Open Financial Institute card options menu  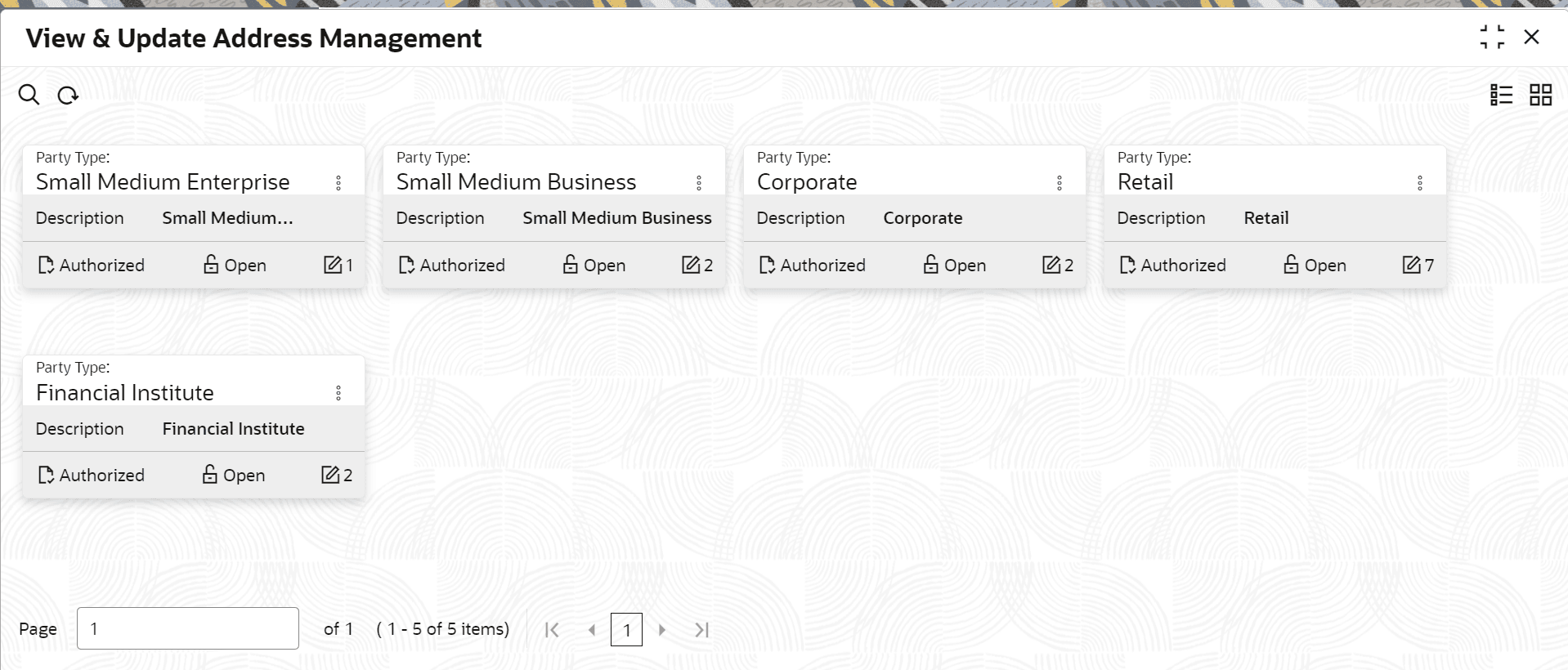[x=338, y=393]
